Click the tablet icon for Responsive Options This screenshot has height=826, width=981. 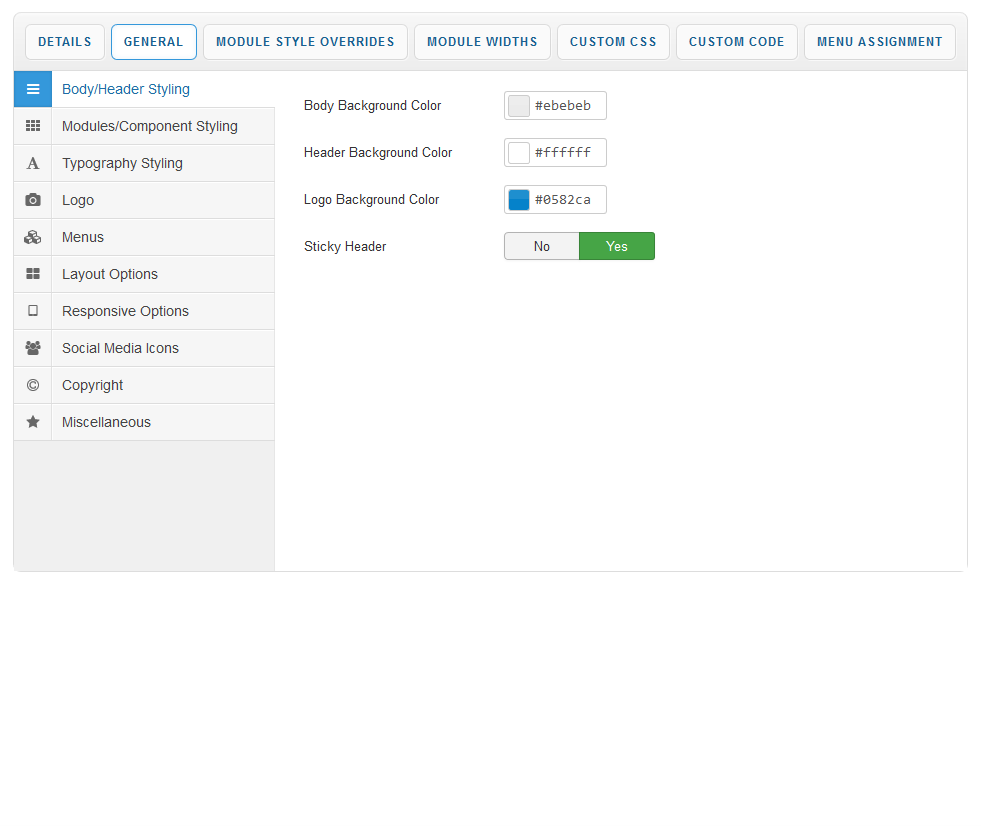[x=33, y=311]
